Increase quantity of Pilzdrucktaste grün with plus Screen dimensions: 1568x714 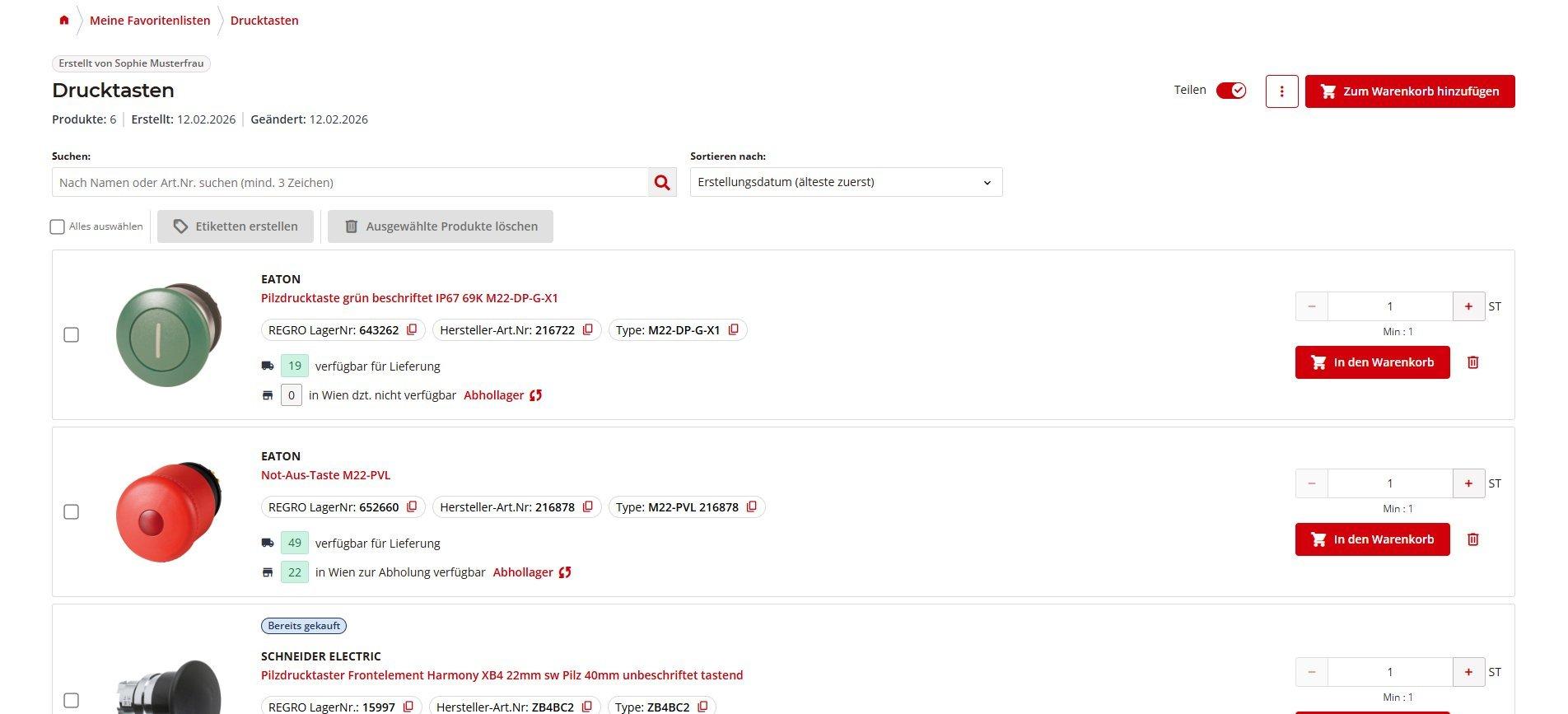point(1468,306)
